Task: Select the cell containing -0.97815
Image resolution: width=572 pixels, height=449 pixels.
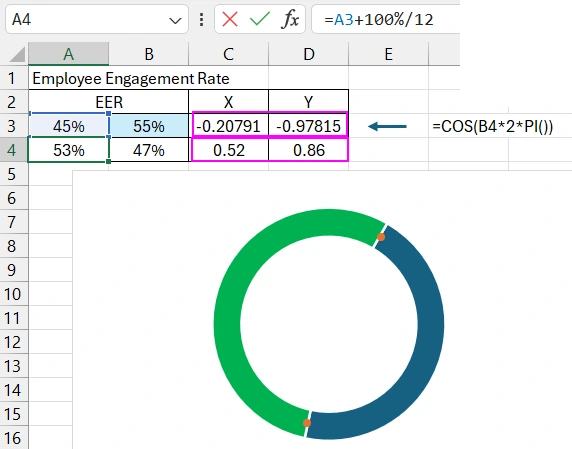Action: point(309,126)
